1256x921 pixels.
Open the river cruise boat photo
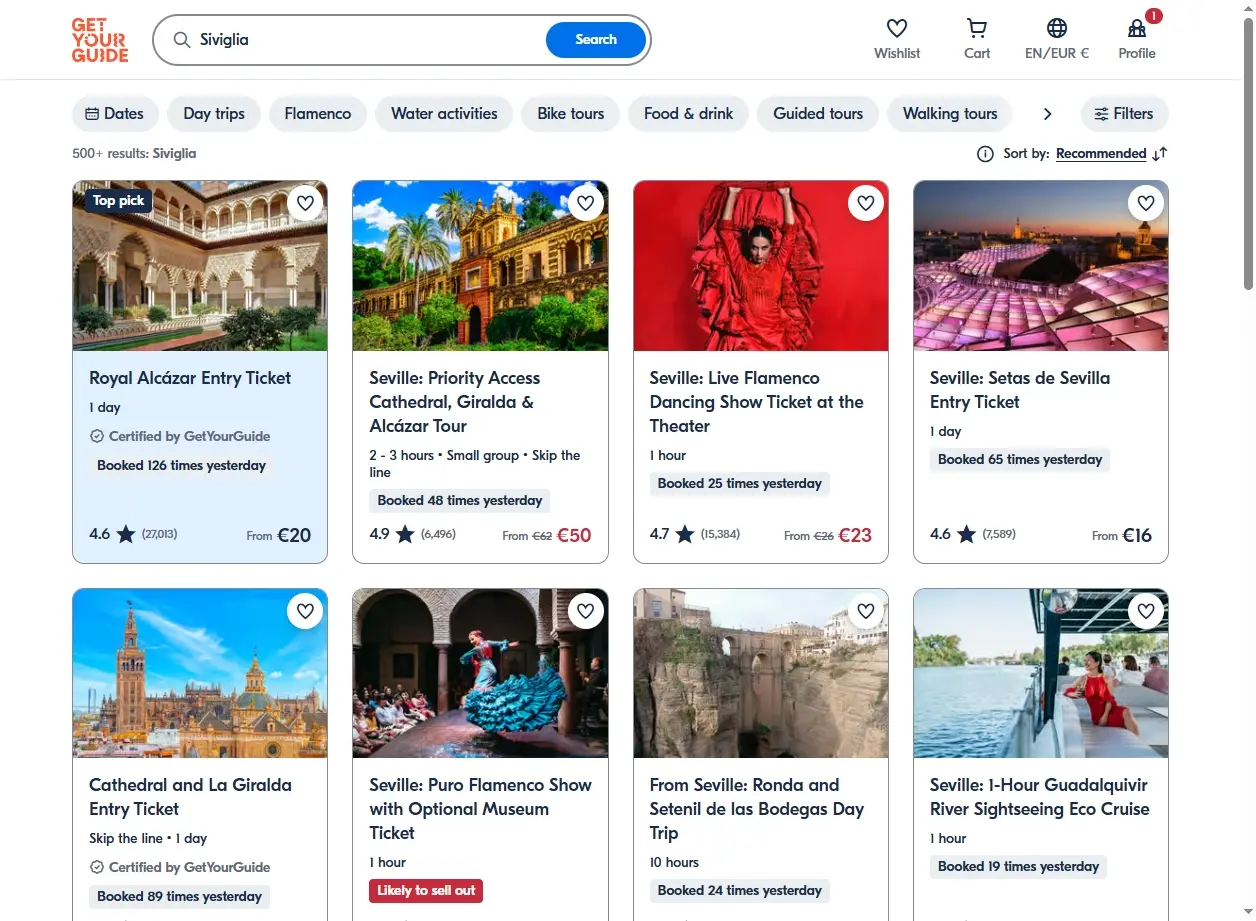tap(1041, 673)
